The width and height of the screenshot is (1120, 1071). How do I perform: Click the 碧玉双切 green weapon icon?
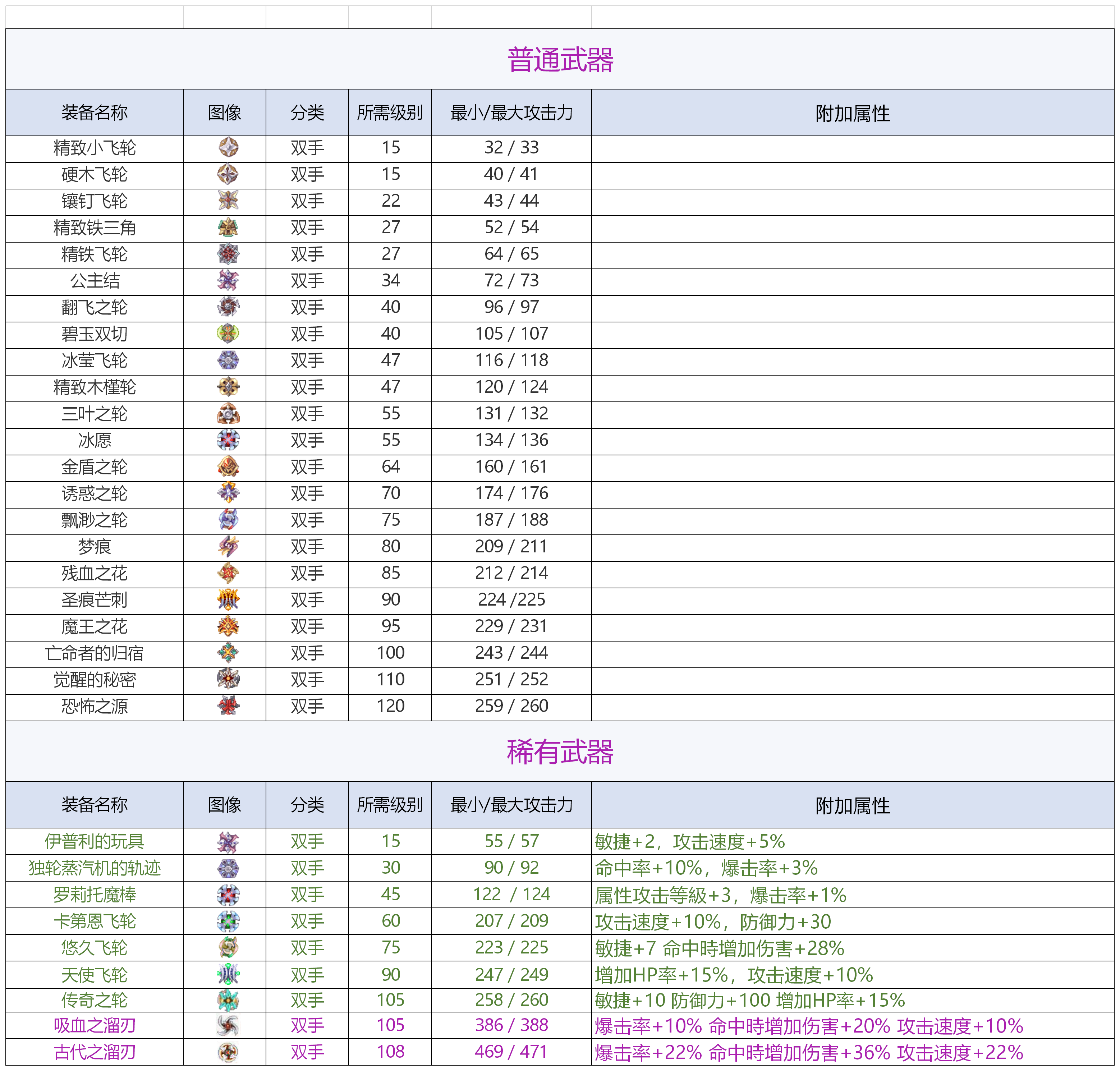click(x=228, y=334)
